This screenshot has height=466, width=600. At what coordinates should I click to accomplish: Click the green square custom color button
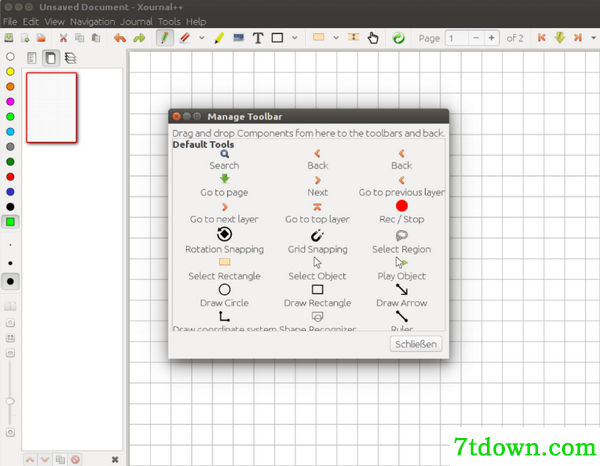(10, 222)
